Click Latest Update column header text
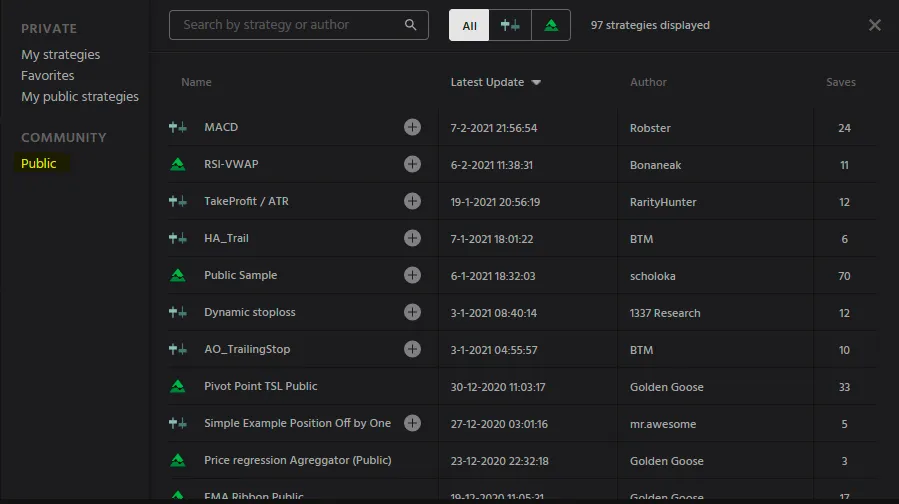Screen dimensions: 899x504 [x=487, y=82]
